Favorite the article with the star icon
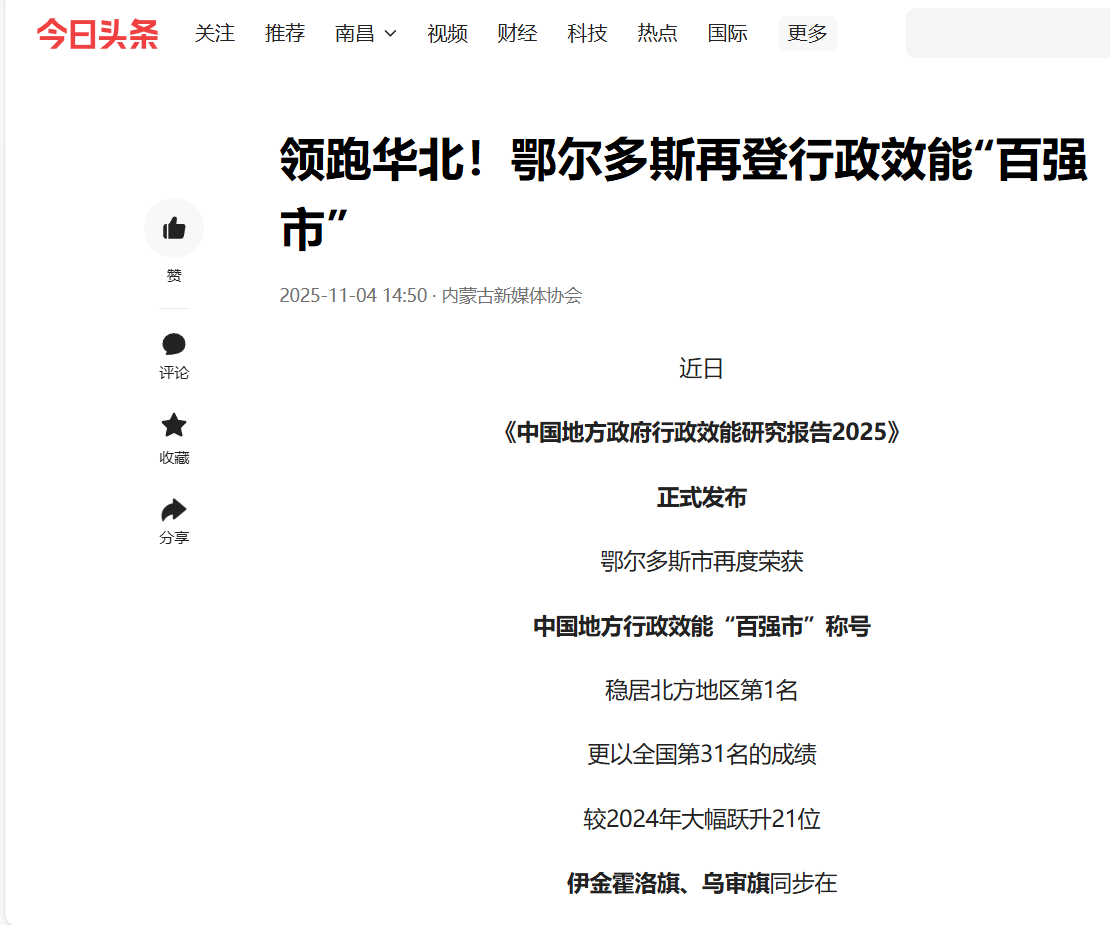The image size is (1110, 925). (x=174, y=426)
